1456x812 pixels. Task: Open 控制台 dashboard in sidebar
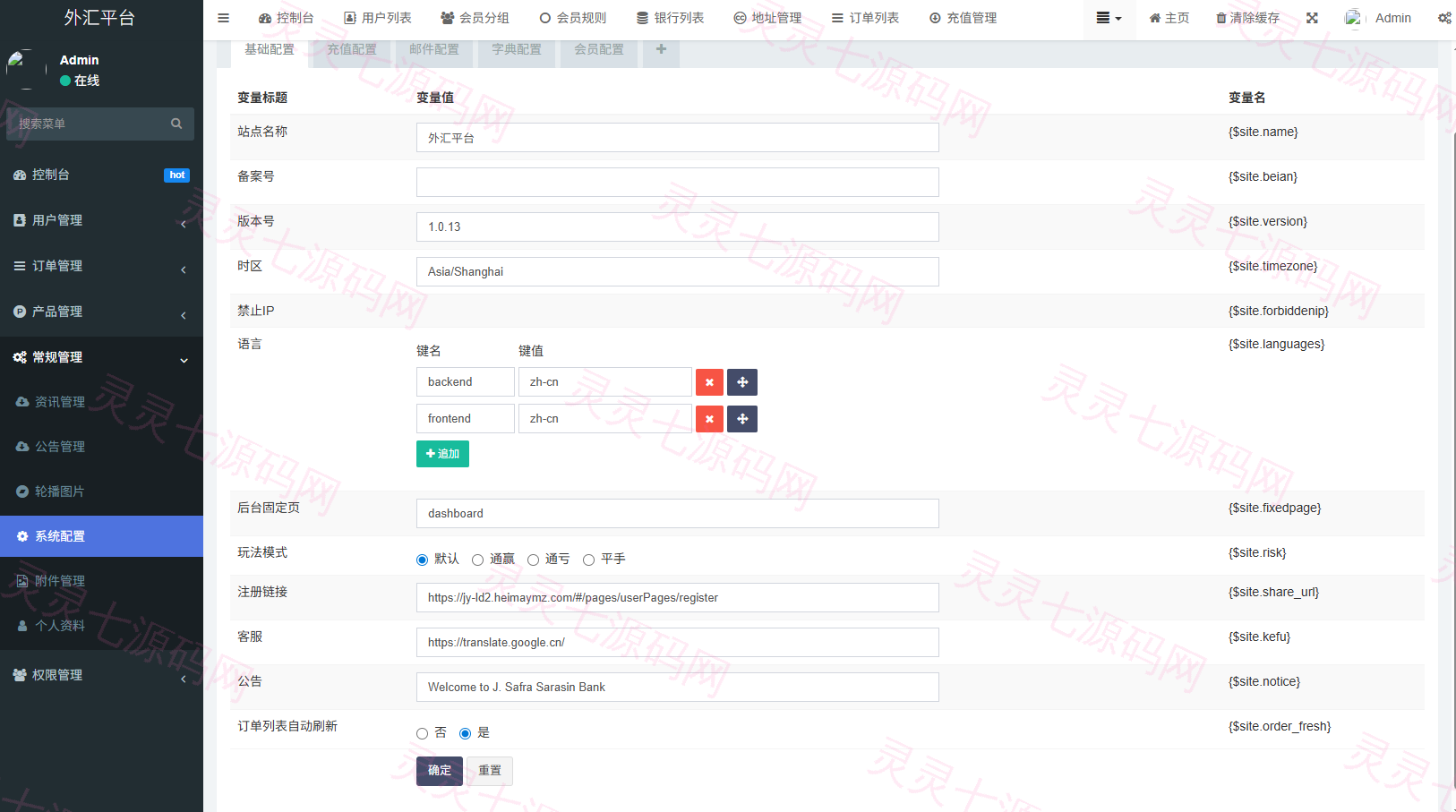click(x=101, y=175)
